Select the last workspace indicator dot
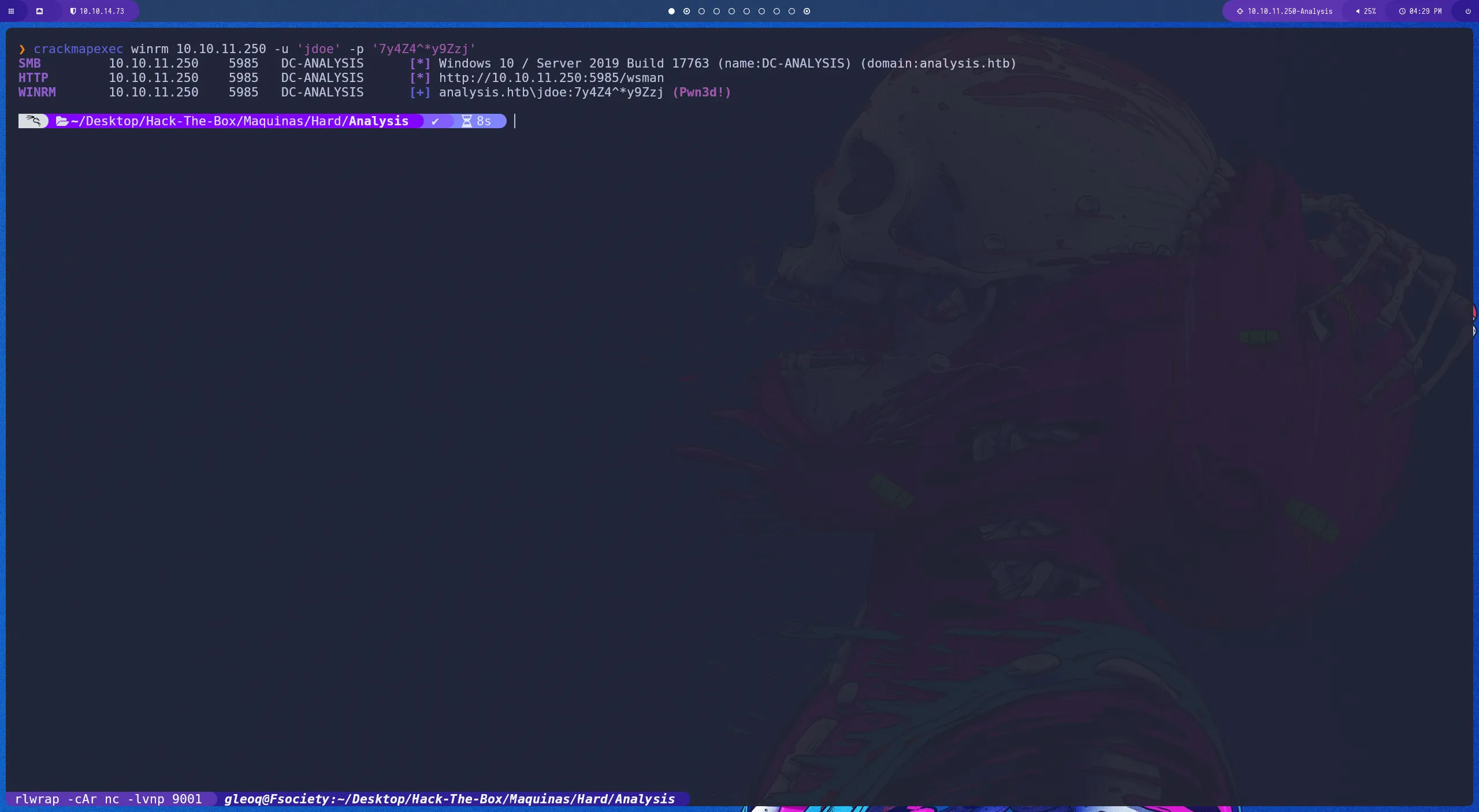This screenshot has height=812, width=1479. [807, 11]
